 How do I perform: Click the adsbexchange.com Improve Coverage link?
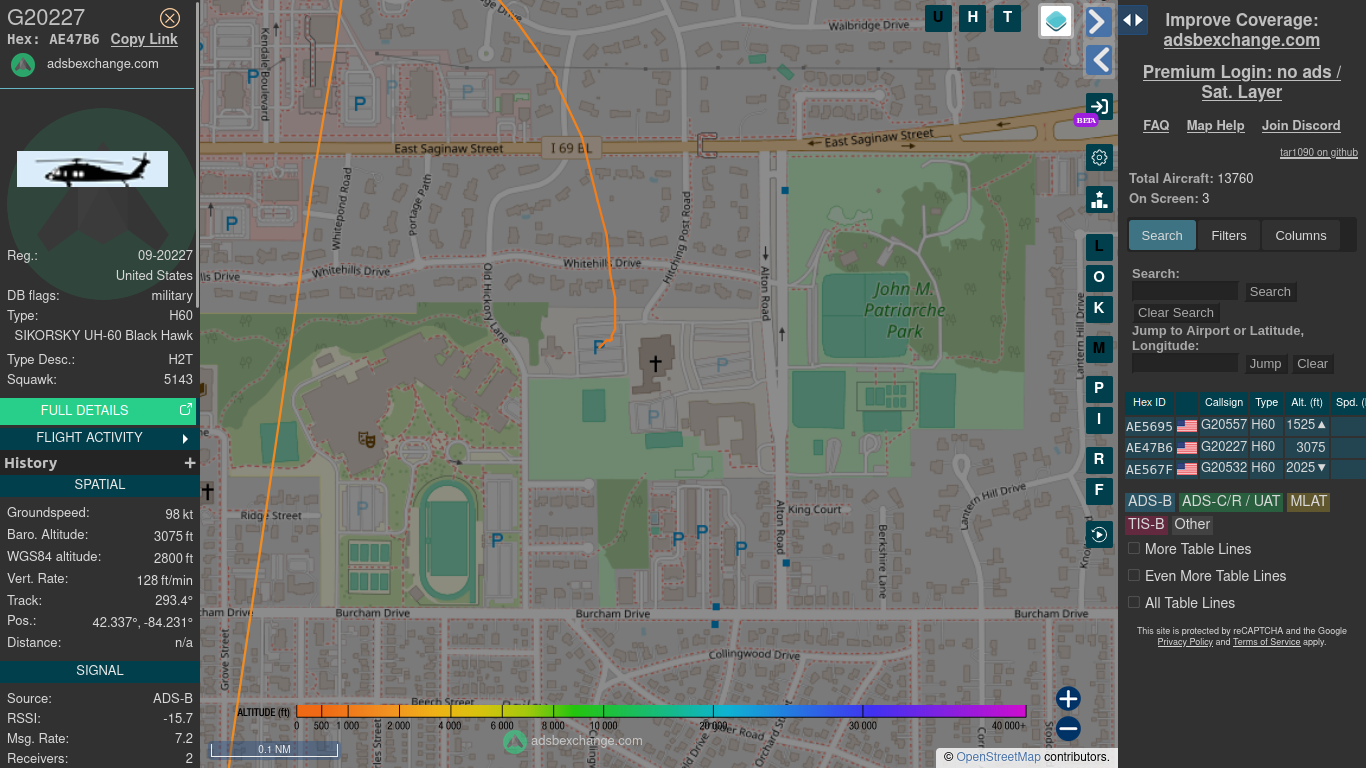coord(1241,40)
